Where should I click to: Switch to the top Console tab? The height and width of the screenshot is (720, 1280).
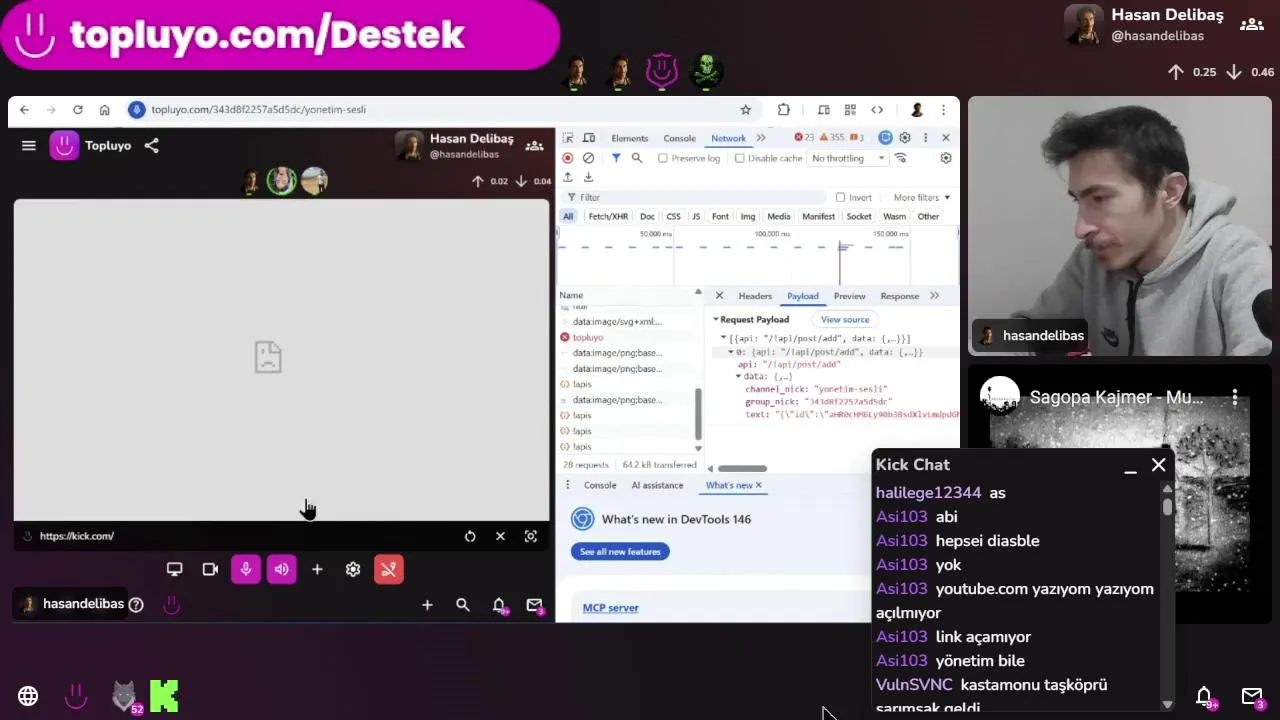pyautogui.click(x=679, y=138)
